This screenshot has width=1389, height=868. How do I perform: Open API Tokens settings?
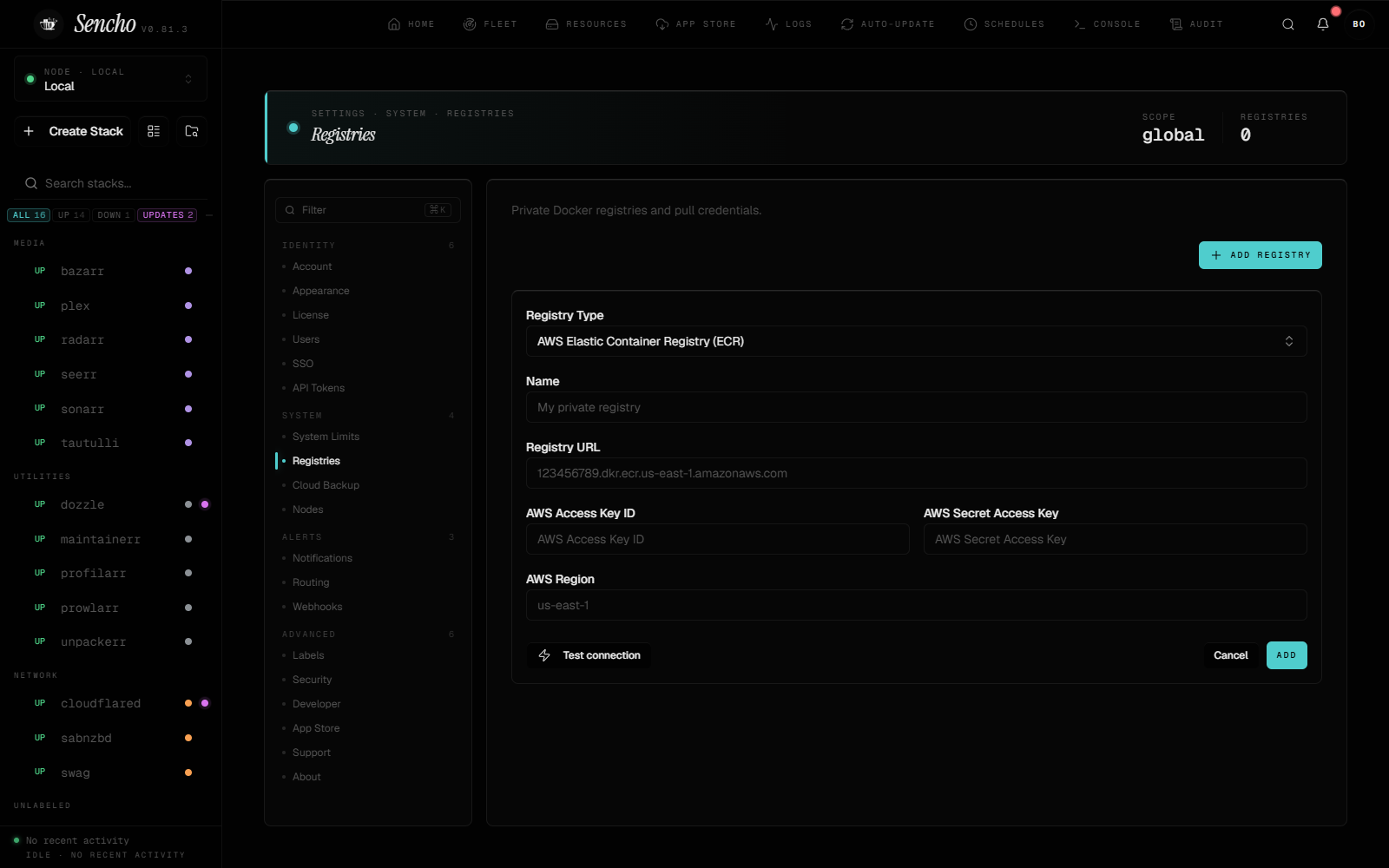coord(368,388)
